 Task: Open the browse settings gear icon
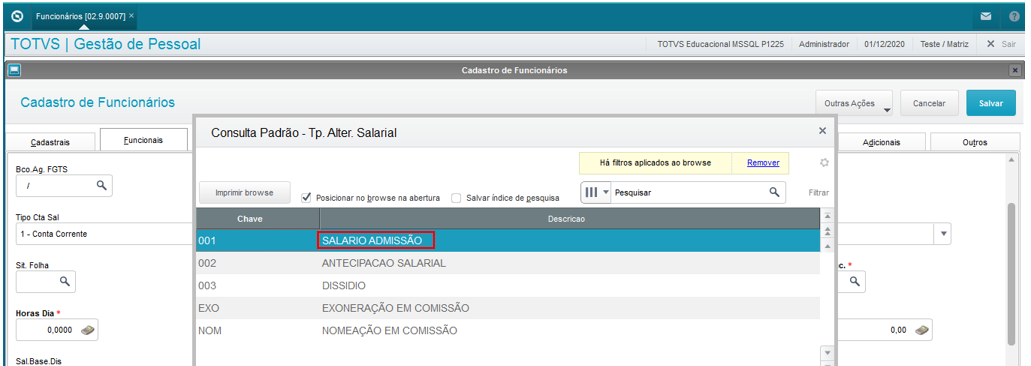click(x=825, y=162)
